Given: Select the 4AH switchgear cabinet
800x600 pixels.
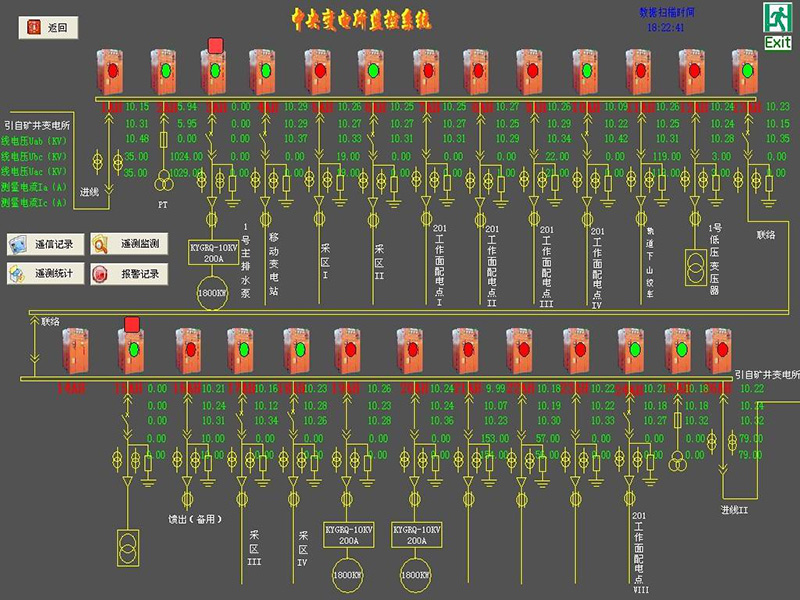Looking at the screenshot, I should [262, 71].
